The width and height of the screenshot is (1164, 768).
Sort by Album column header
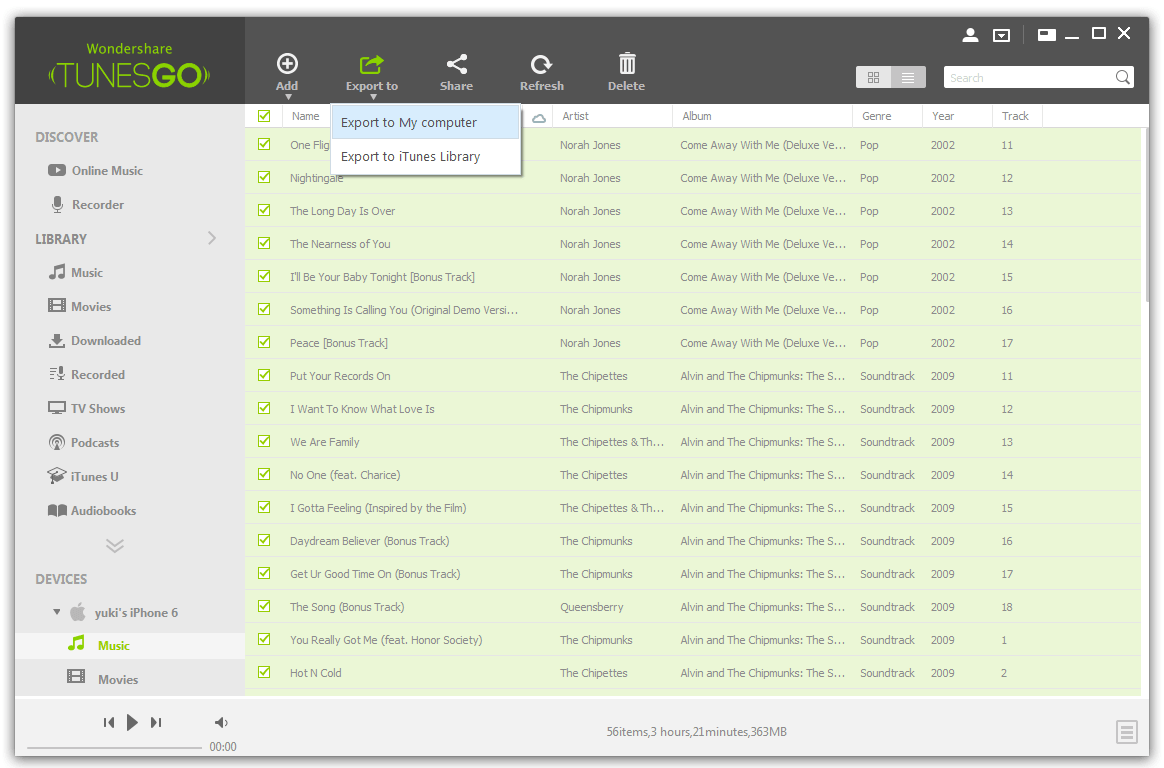762,116
